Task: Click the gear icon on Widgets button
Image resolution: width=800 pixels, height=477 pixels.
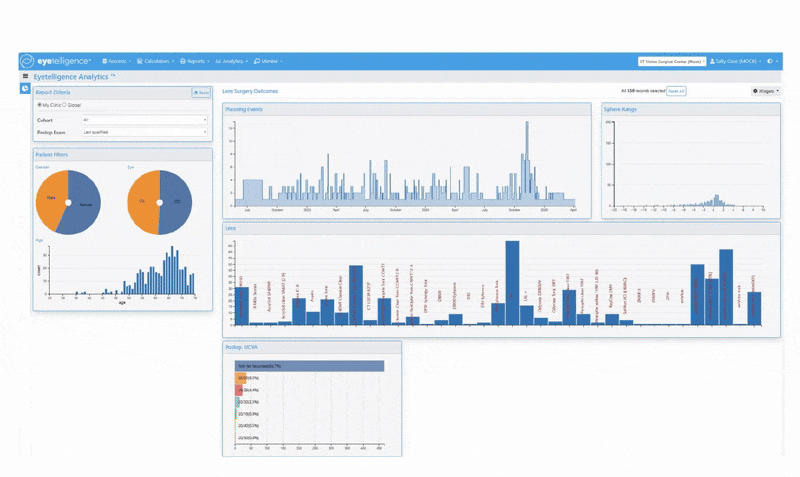Action: click(756, 91)
